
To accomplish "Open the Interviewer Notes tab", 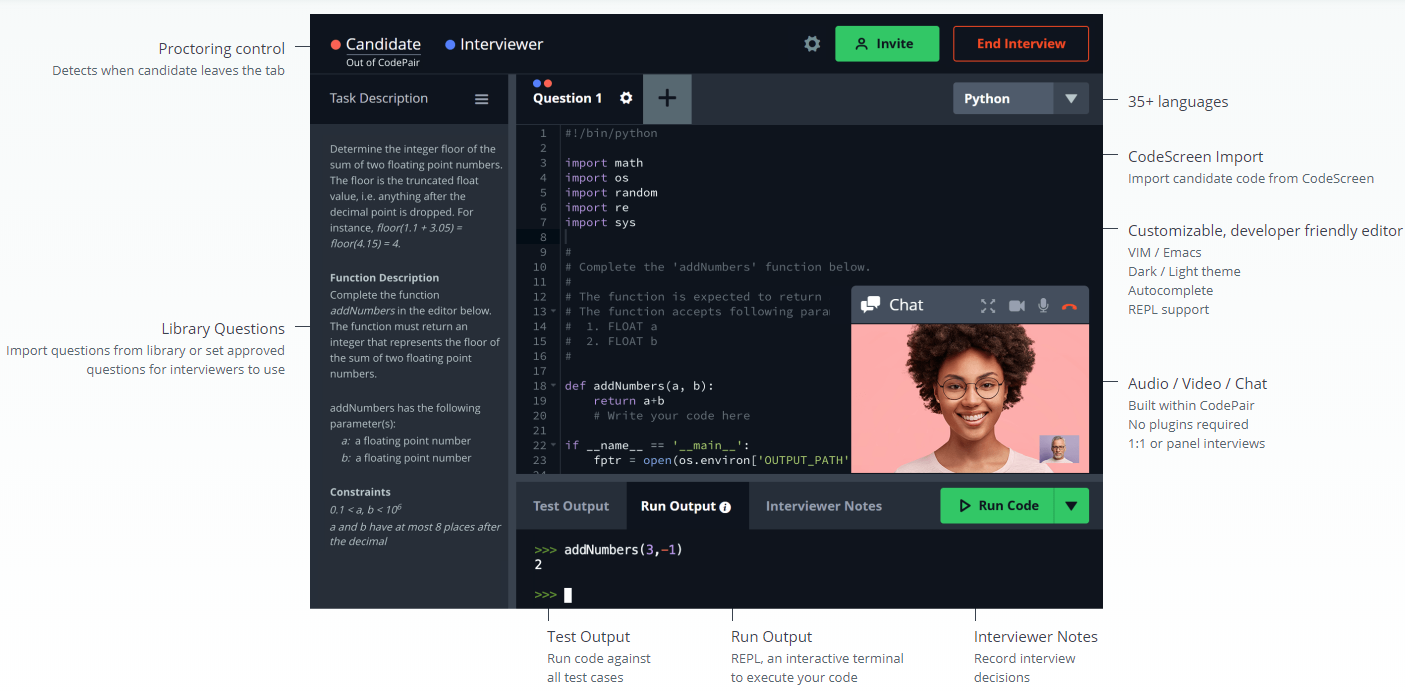I will click(x=824, y=506).
